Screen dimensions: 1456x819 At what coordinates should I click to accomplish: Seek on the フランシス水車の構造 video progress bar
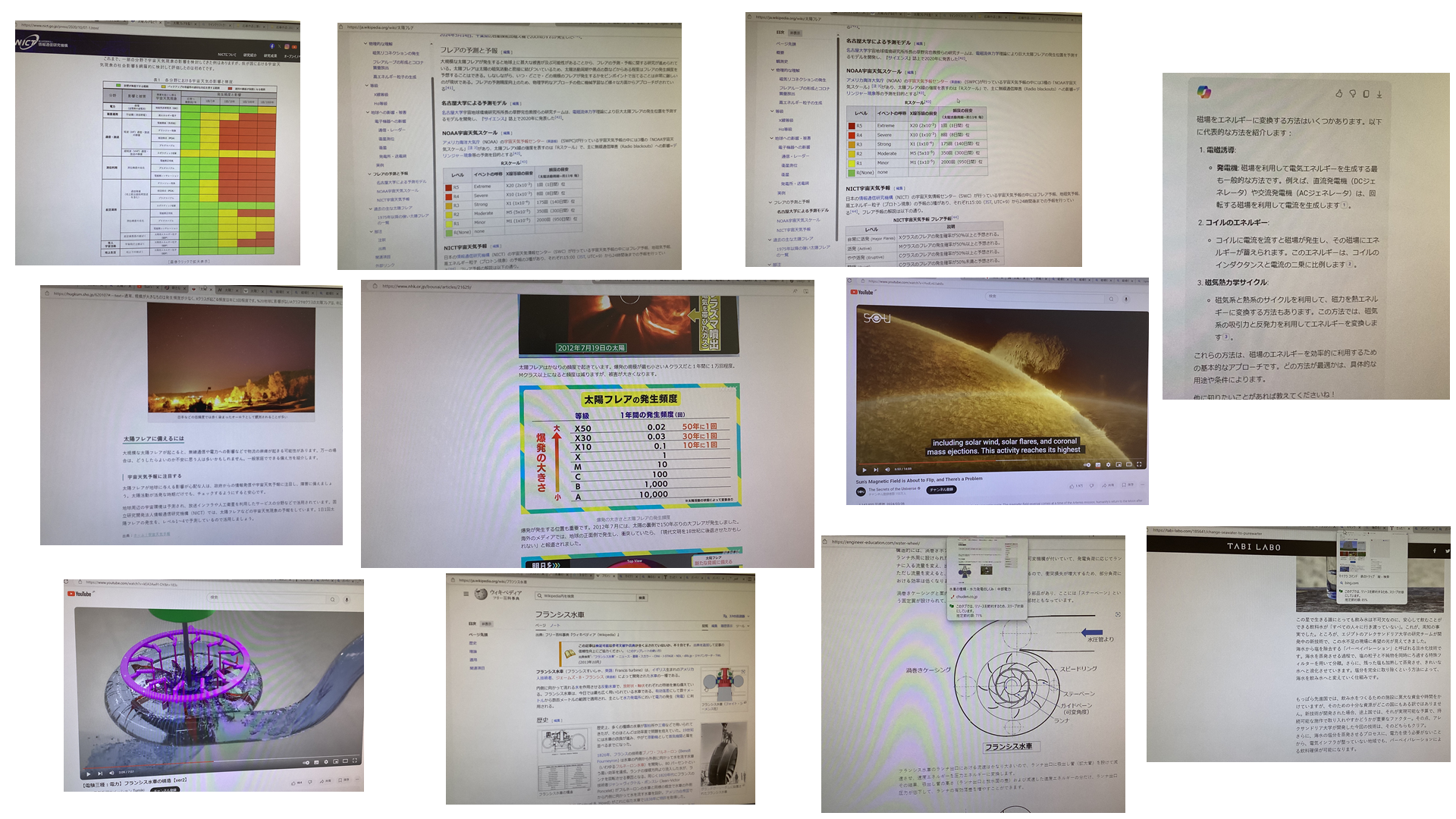220,761
